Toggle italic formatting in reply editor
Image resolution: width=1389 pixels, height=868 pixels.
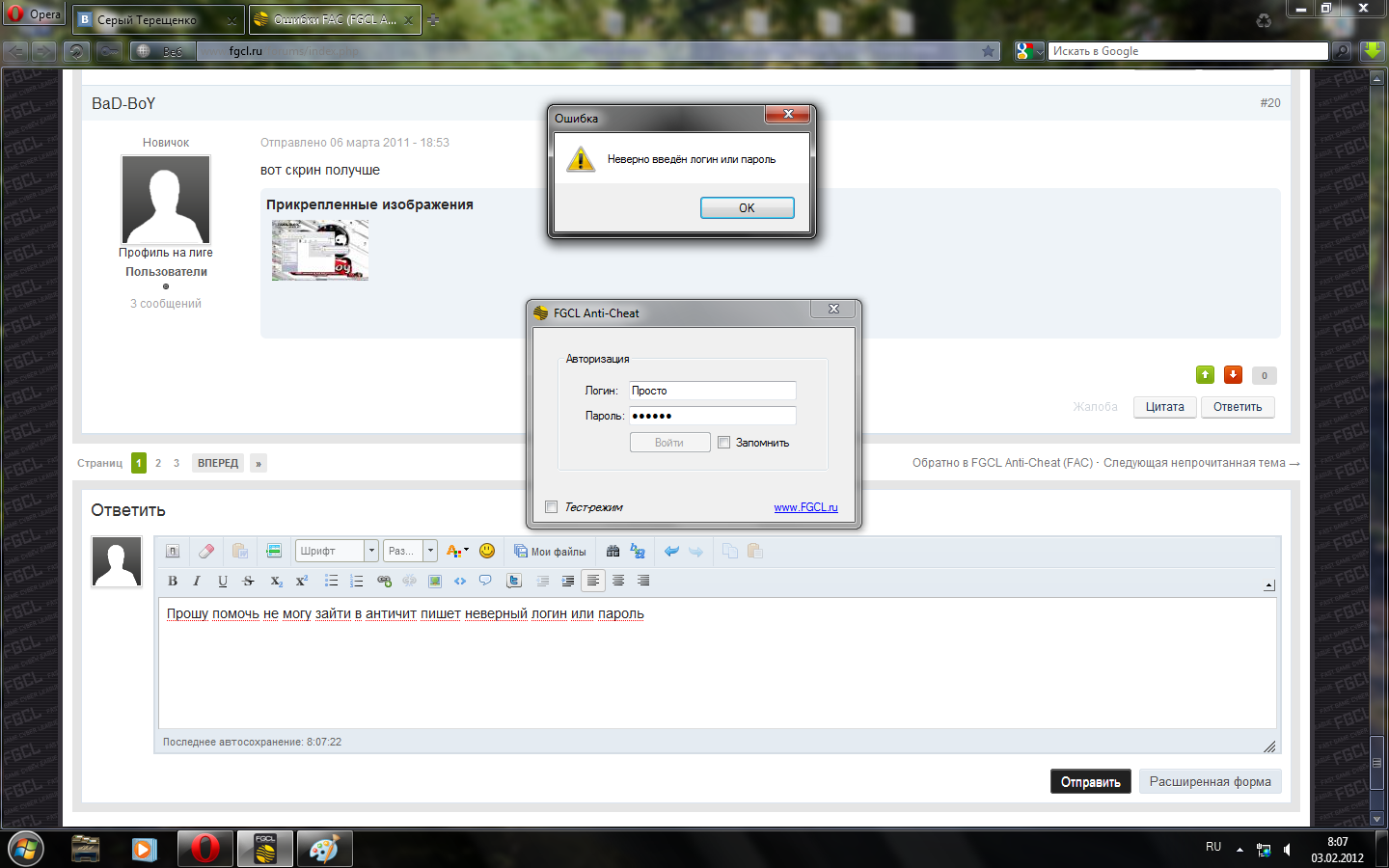[197, 581]
